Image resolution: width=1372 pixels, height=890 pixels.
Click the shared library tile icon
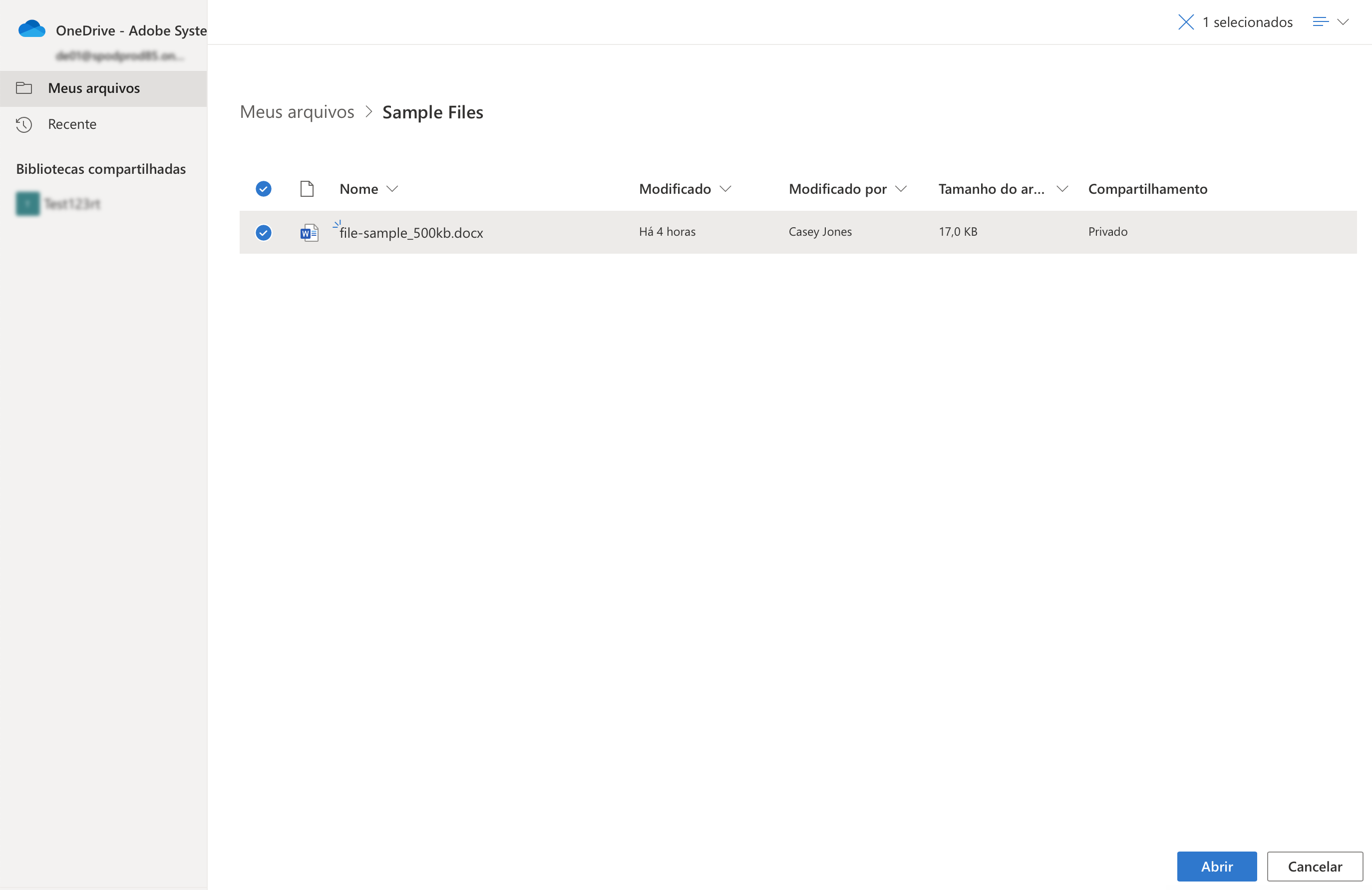[27, 204]
